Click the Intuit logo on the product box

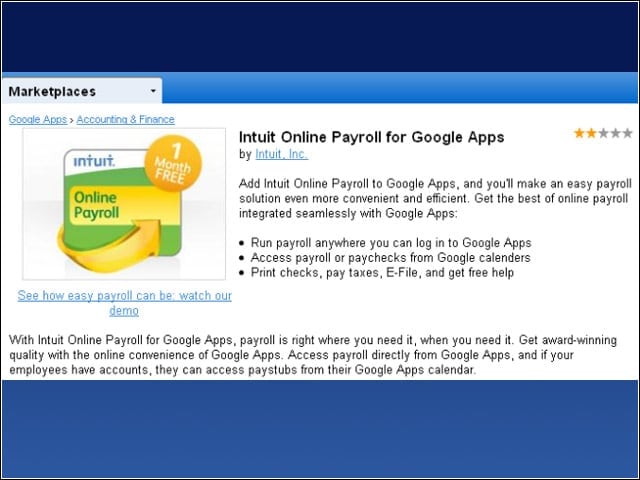pyautogui.click(x=94, y=161)
